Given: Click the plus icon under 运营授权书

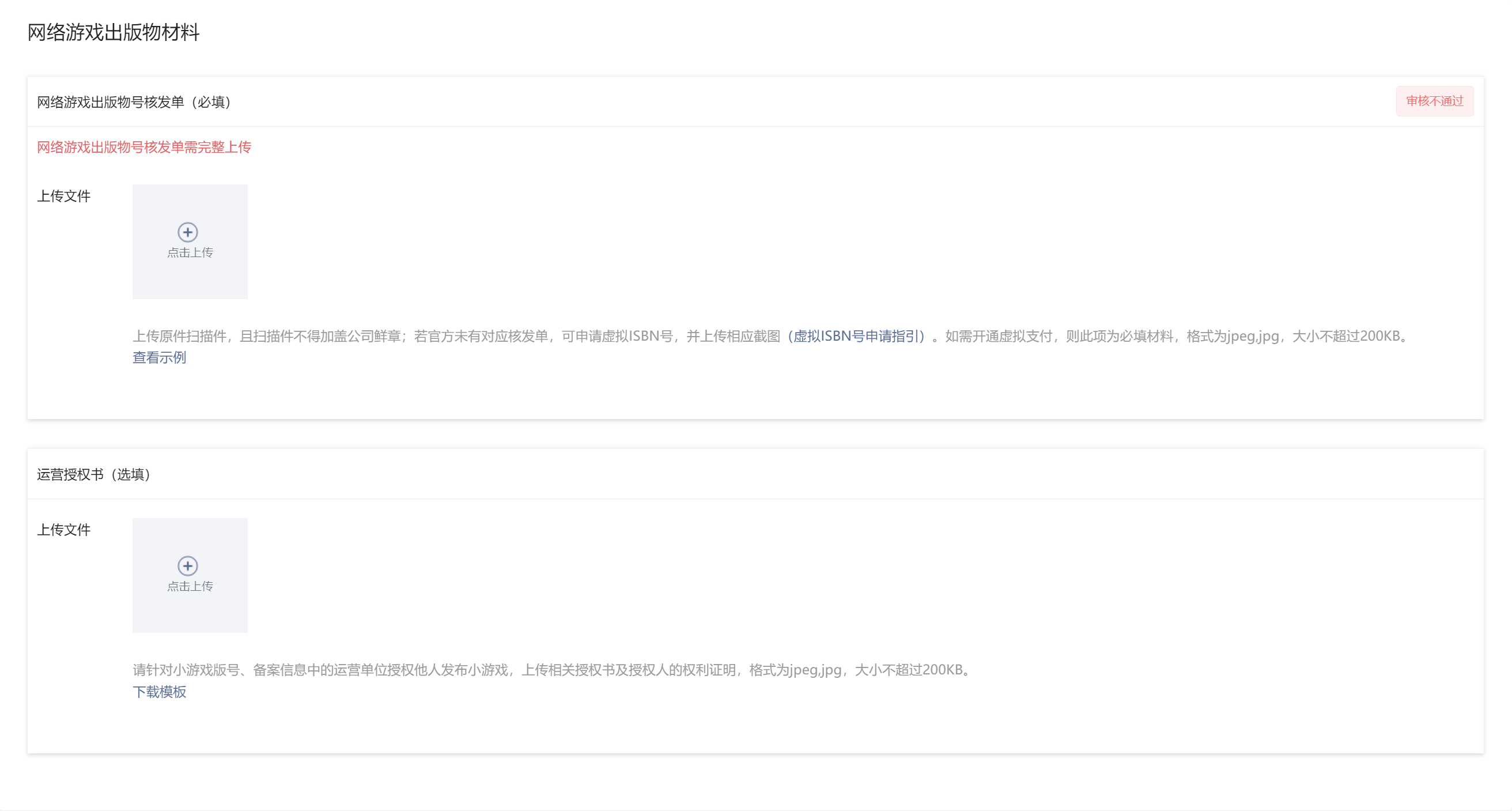Looking at the screenshot, I should point(188,565).
